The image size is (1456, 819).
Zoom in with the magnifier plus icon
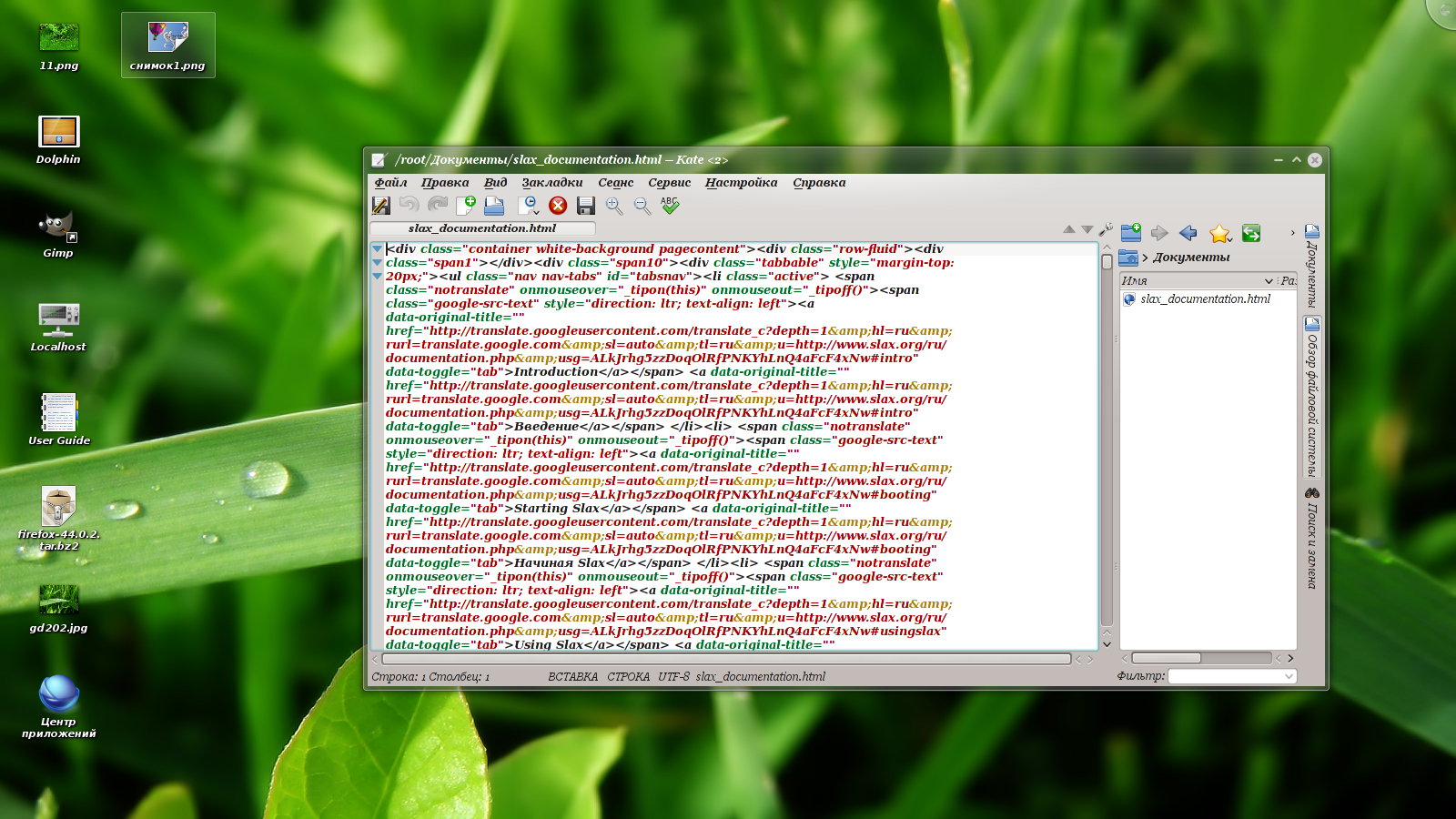click(x=614, y=207)
